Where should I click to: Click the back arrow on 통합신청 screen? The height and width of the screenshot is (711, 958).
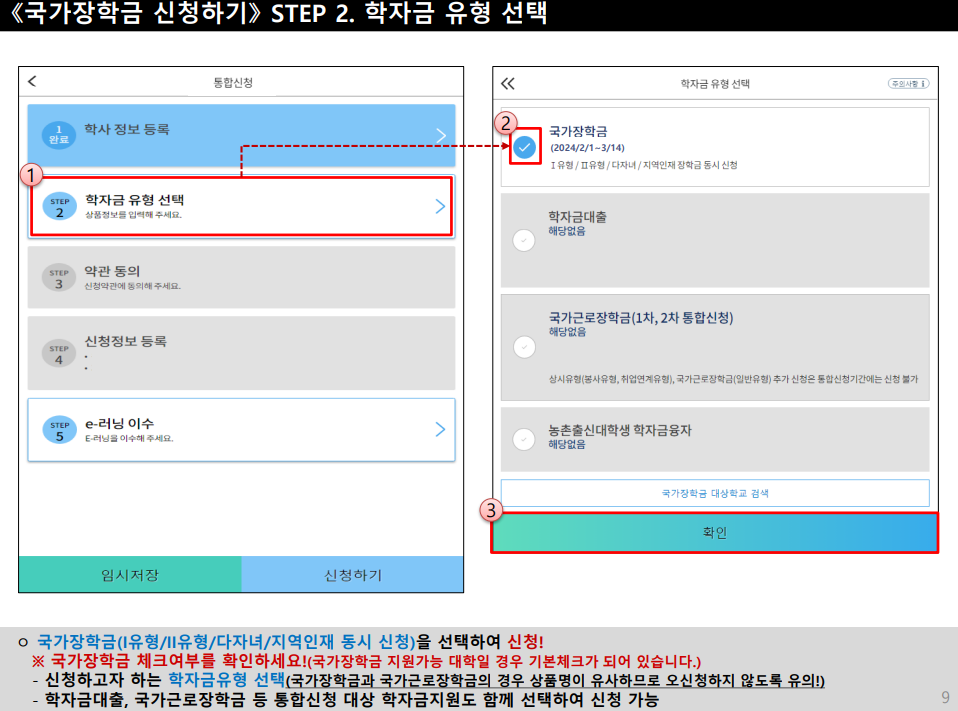pos(31,81)
